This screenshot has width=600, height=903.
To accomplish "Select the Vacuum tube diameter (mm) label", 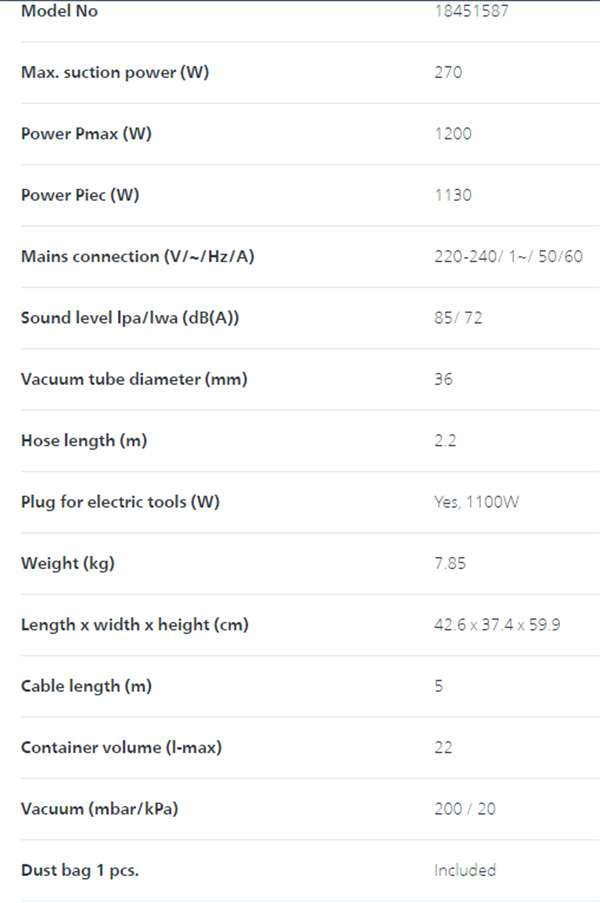I will tap(134, 380).
